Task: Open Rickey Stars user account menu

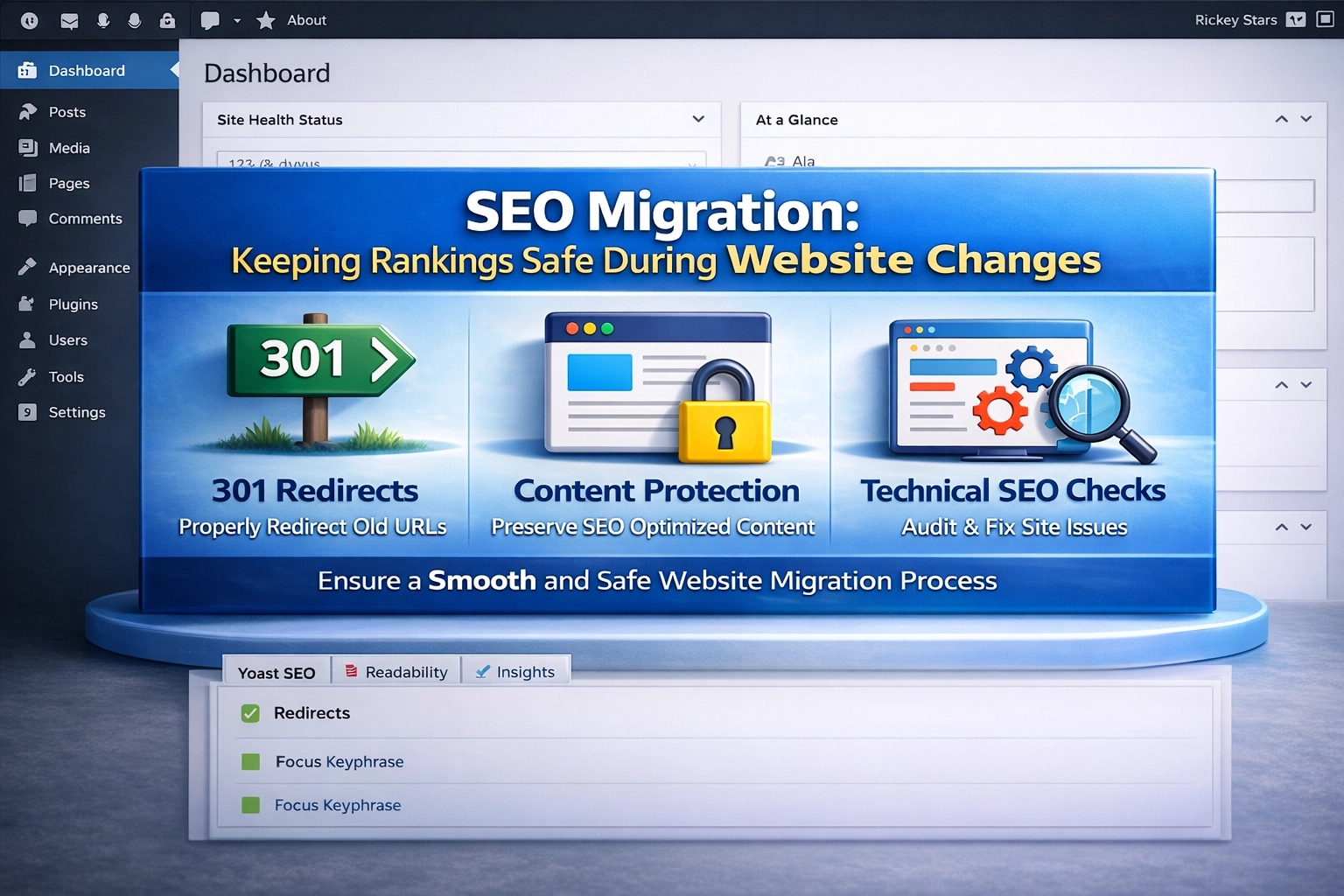Action: 1235,20
